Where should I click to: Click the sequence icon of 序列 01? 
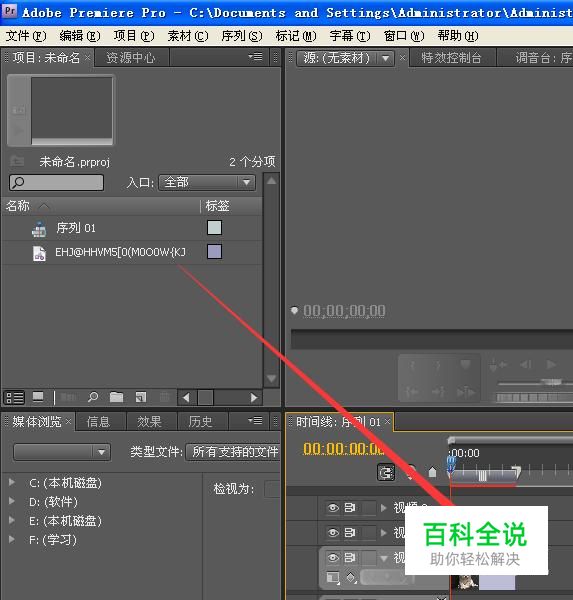pyautogui.click(x=39, y=229)
